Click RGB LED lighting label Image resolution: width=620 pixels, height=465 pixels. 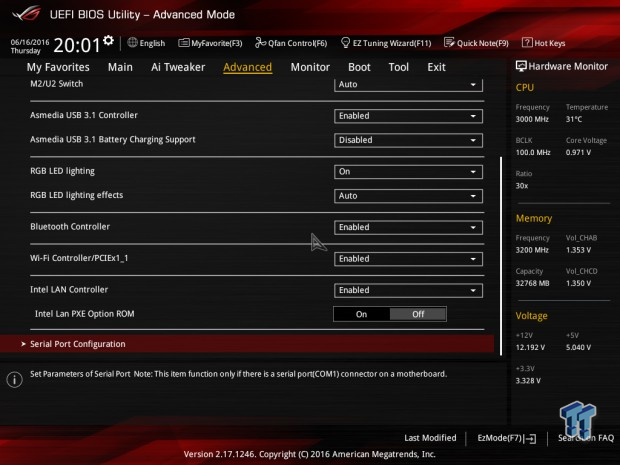tap(62, 171)
